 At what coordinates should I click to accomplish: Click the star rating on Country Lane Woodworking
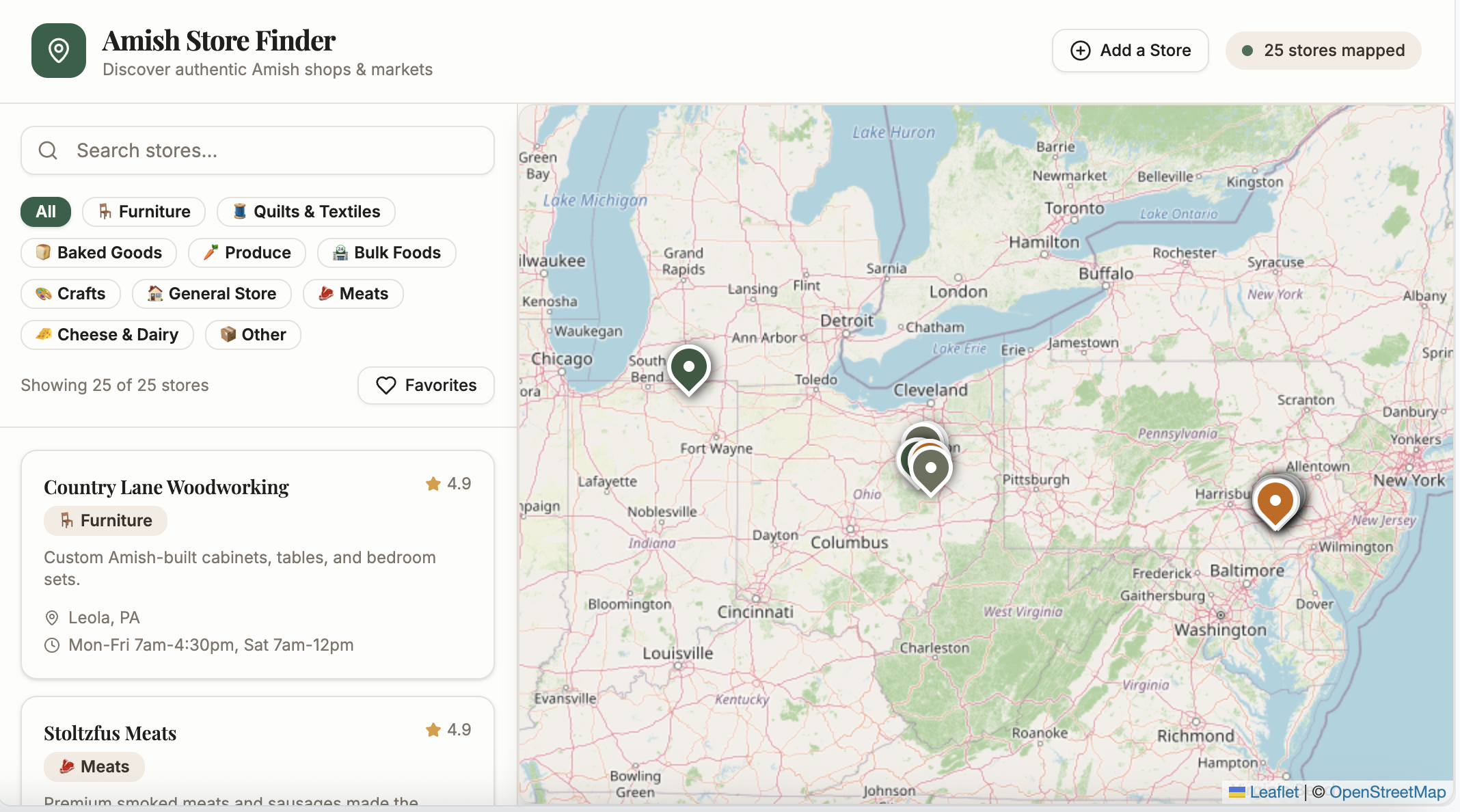[448, 484]
